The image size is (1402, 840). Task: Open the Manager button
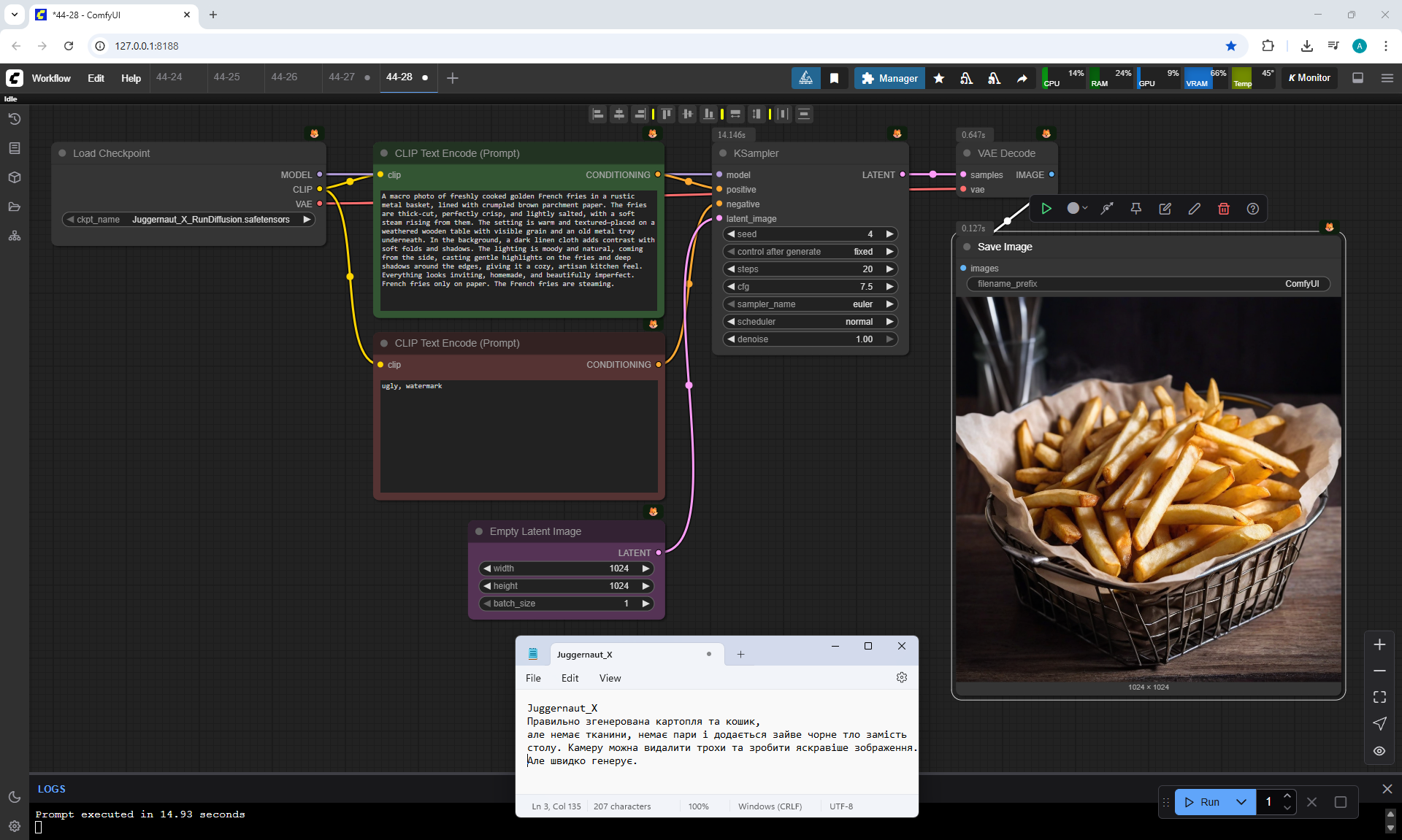889,78
